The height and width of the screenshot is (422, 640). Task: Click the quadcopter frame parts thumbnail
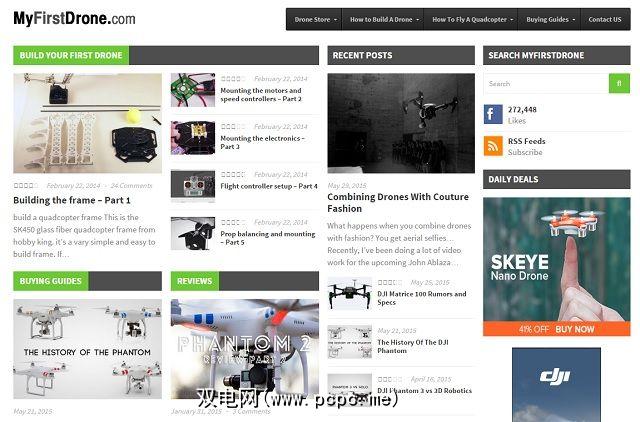coord(87,123)
